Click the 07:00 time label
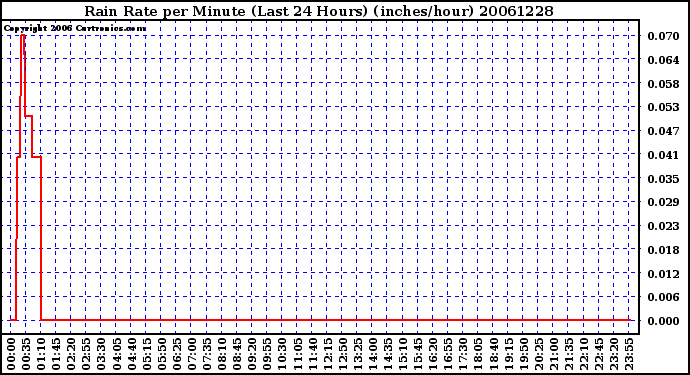 (x=192, y=354)
